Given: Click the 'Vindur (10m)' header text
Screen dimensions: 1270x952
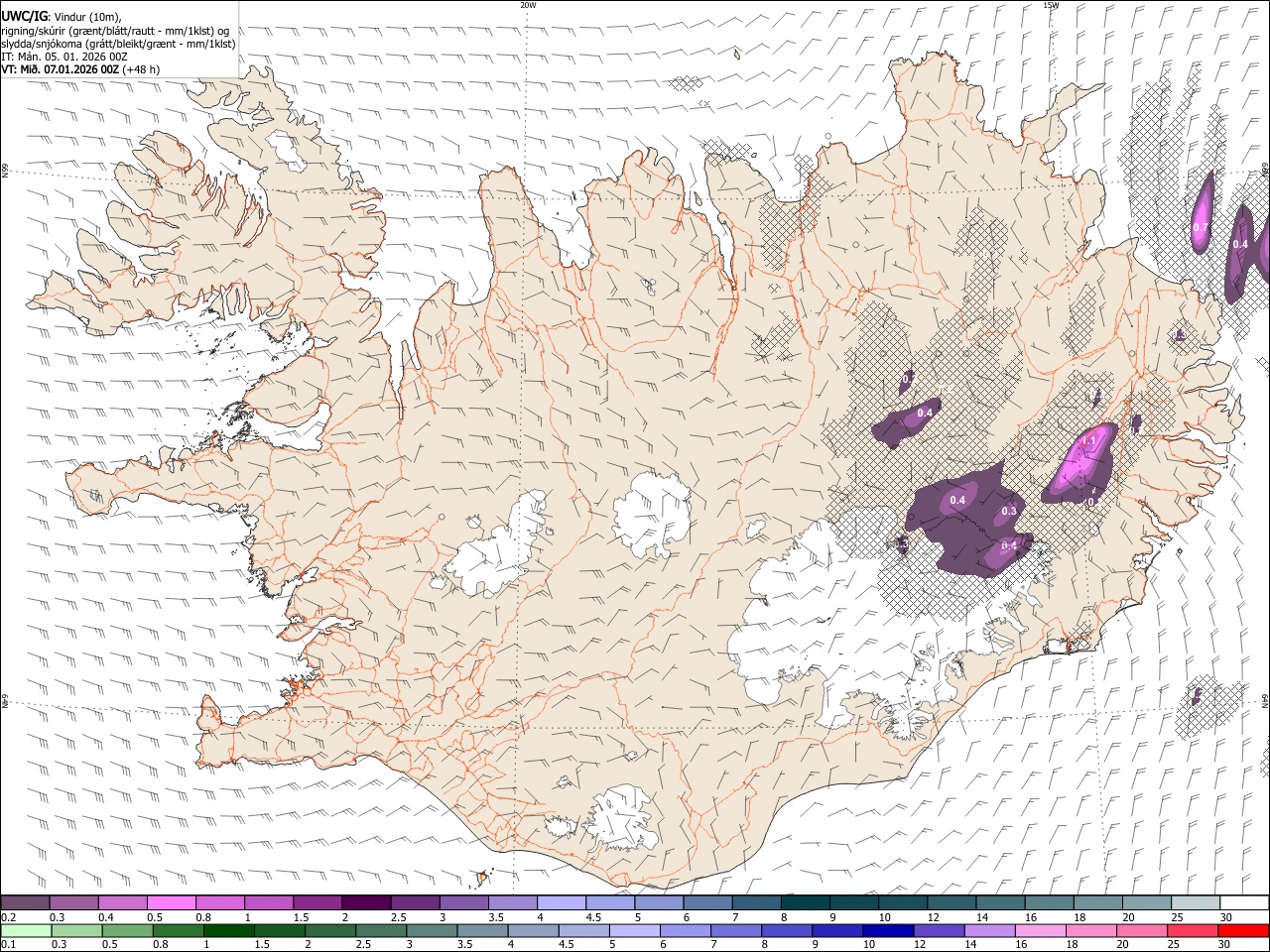Looking at the screenshot, I should (86, 16).
